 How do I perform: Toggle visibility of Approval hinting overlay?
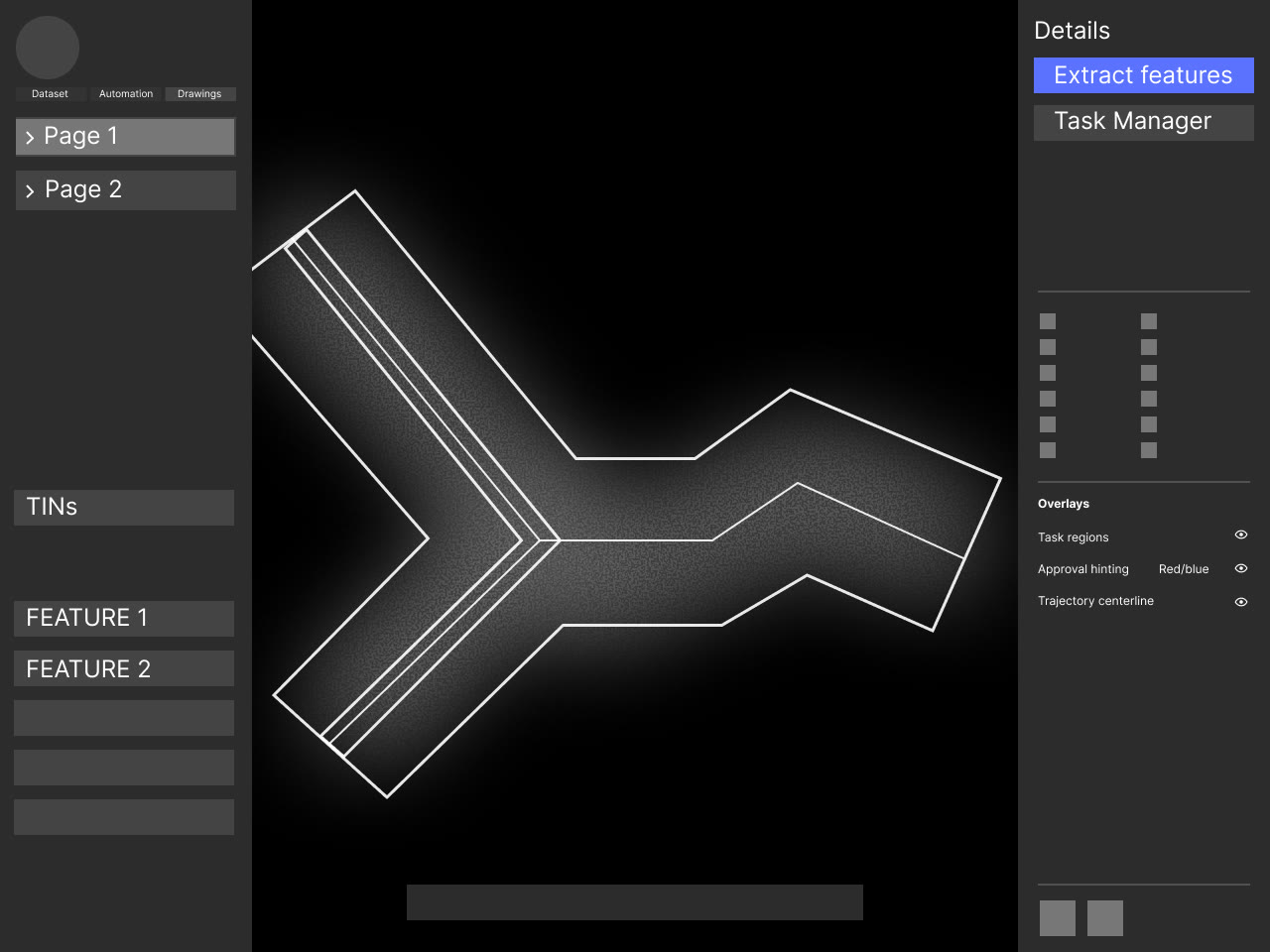1240,568
